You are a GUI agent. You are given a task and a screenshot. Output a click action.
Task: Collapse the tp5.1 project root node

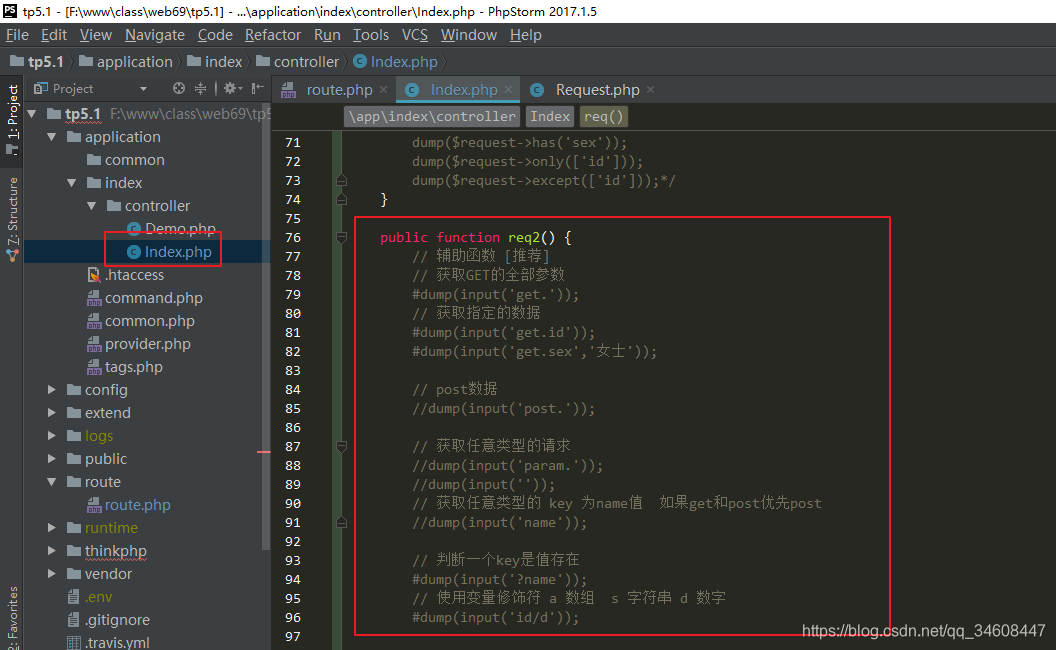coord(31,113)
